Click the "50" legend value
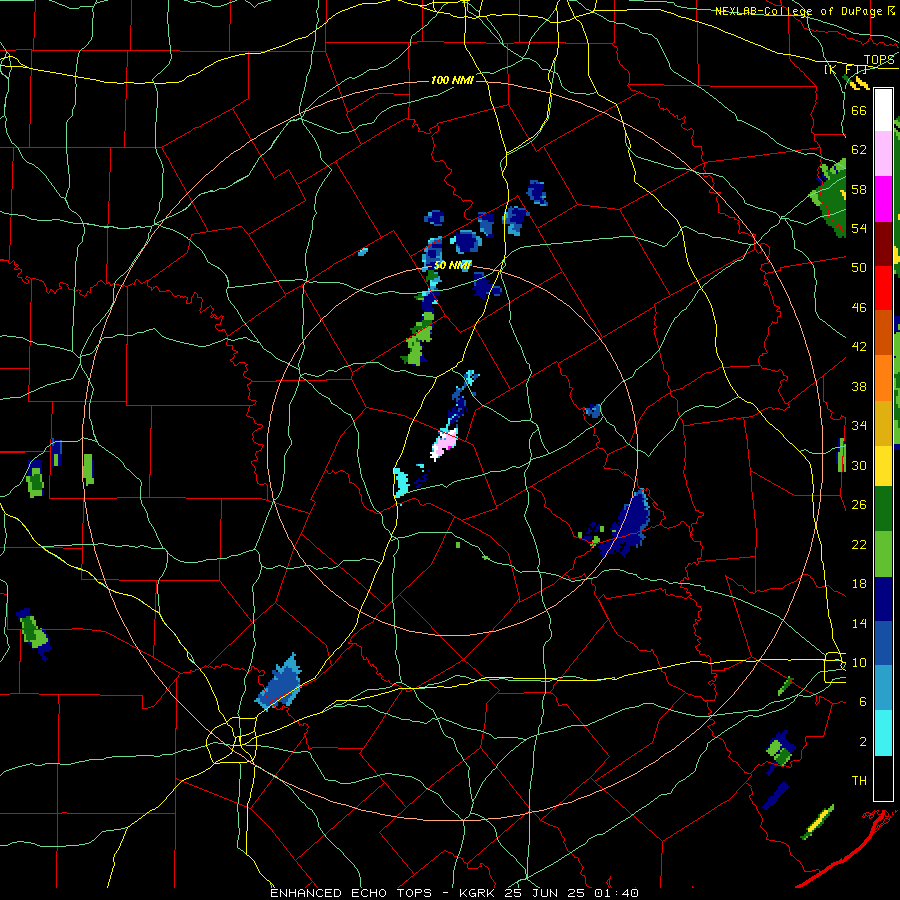This screenshot has width=900, height=900. [859, 267]
